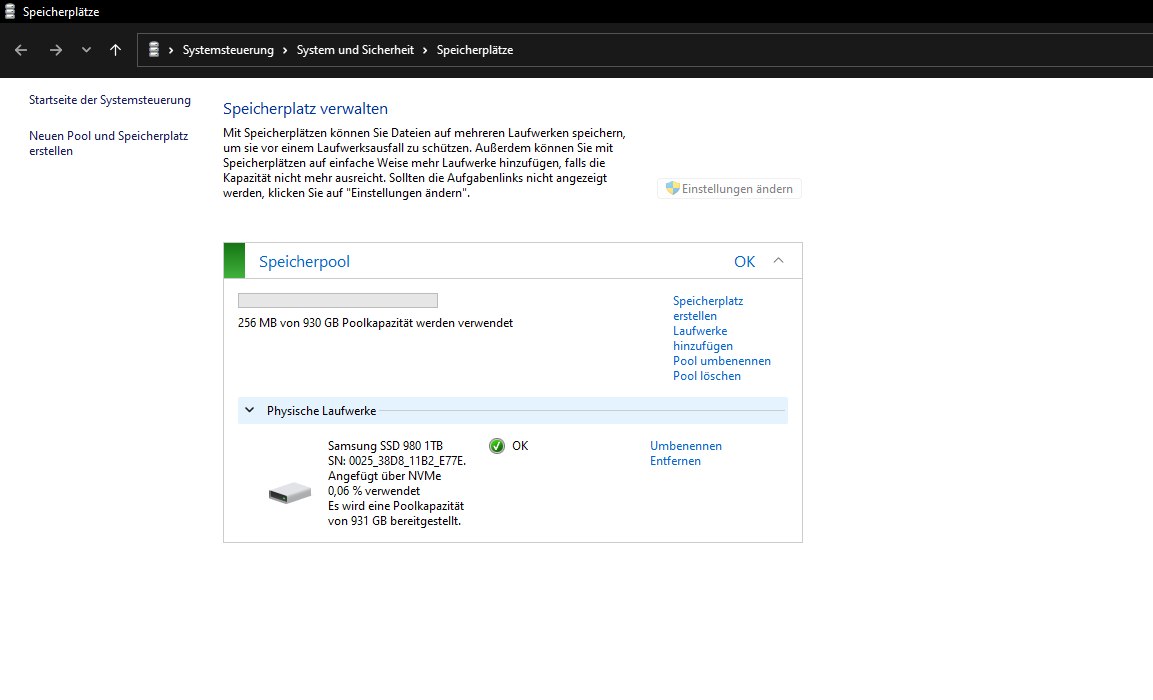Click Entfernen for Samsung SSD
The width and height of the screenshot is (1153, 700).
(675, 461)
